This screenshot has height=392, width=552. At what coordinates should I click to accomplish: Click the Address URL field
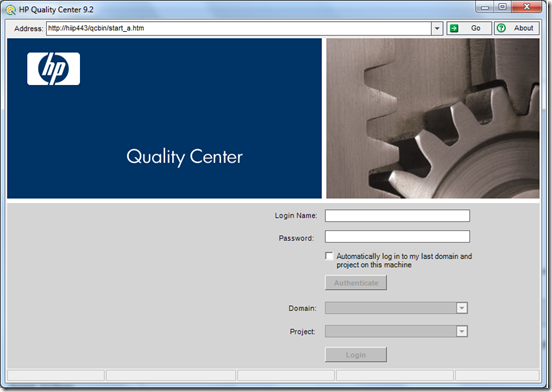pos(239,28)
